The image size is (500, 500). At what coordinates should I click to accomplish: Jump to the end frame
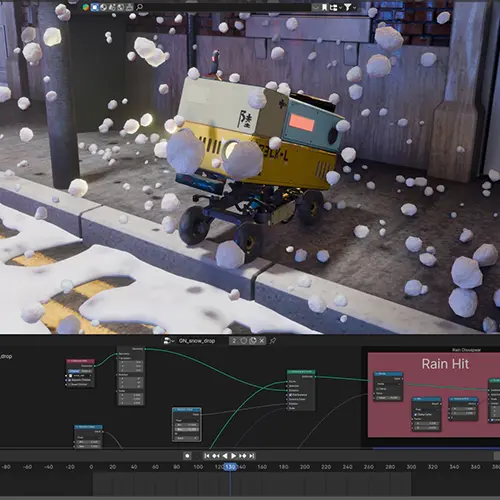pos(252,456)
